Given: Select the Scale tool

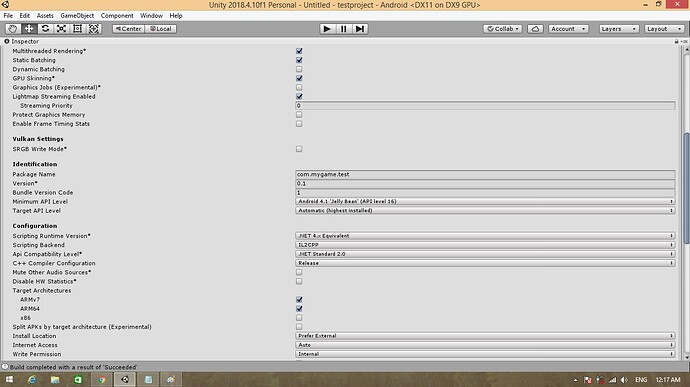Looking at the screenshot, I should click(x=62, y=29).
